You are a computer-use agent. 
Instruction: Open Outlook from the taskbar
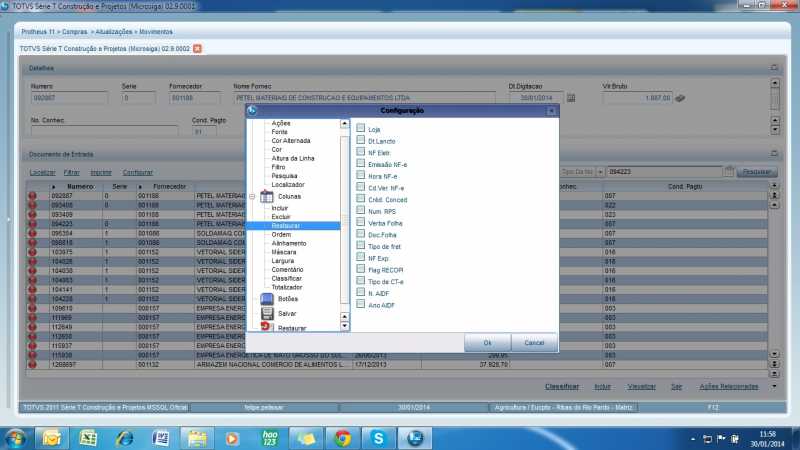pos(52,438)
